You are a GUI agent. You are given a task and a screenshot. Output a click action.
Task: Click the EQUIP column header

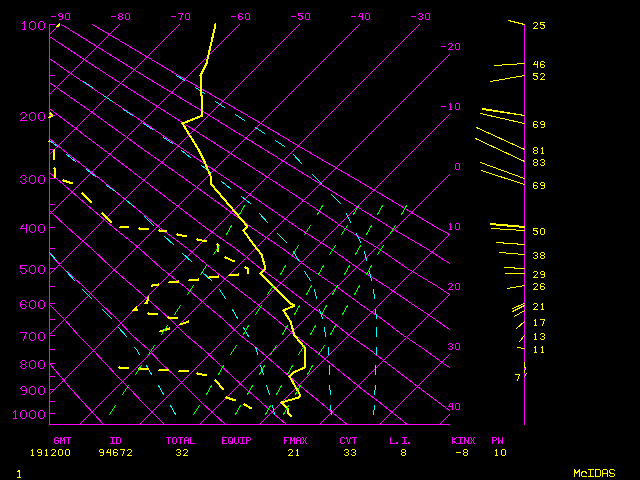point(236,440)
